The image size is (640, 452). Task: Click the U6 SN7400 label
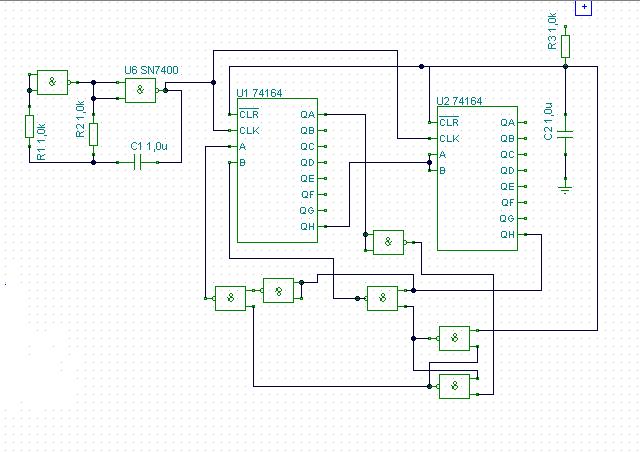[x=151, y=70]
